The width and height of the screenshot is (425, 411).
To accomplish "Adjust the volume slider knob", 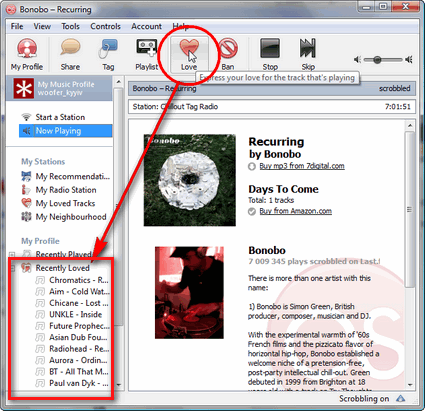I will [377, 60].
